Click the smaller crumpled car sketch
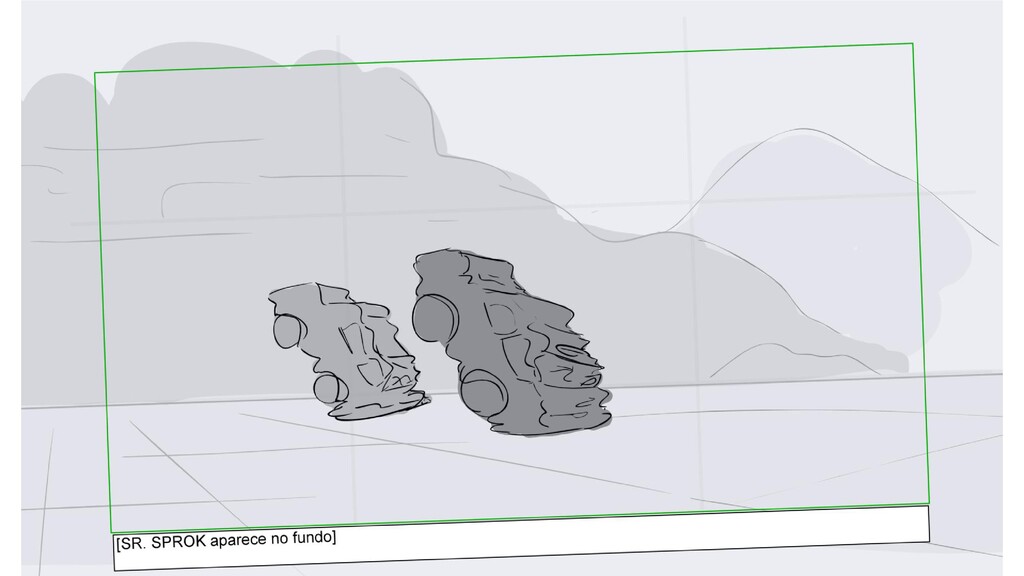This screenshot has height=576, width=1024. pos(348,351)
